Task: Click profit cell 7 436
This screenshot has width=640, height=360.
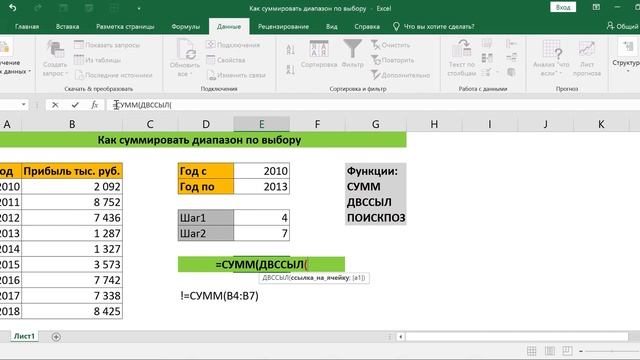Action: coord(72,218)
